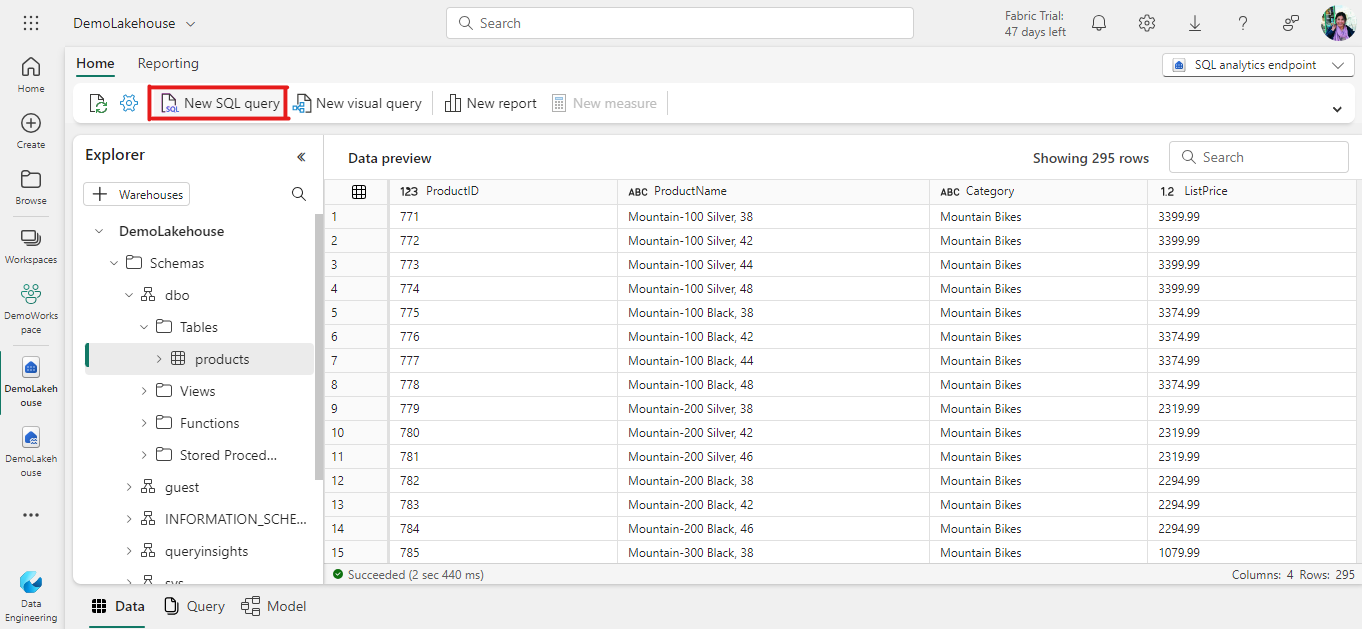This screenshot has height=629, width=1362.
Task: Click the Succeeded status message
Action: [x=409, y=575]
